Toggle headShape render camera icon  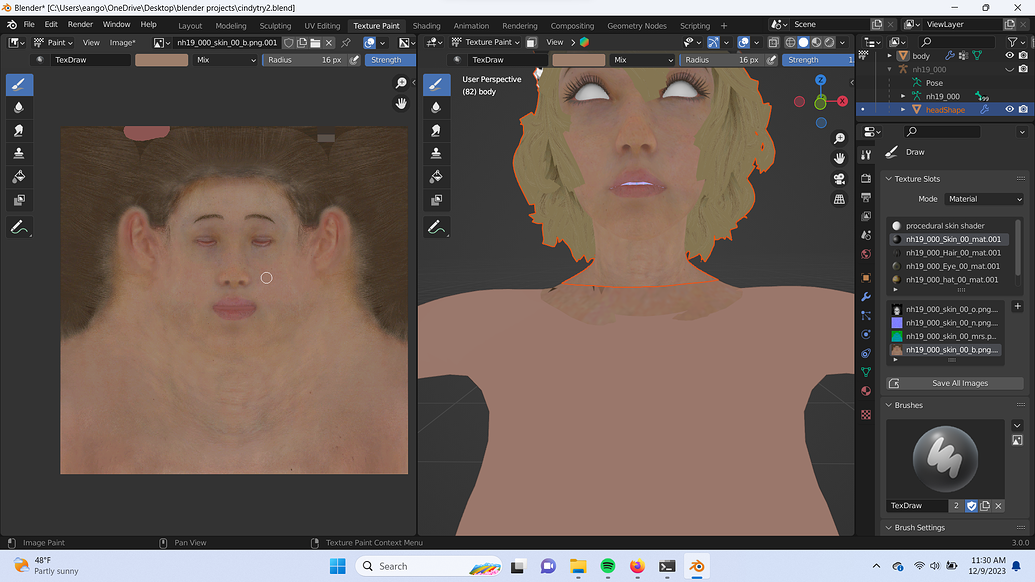(x=1023, y=110)
